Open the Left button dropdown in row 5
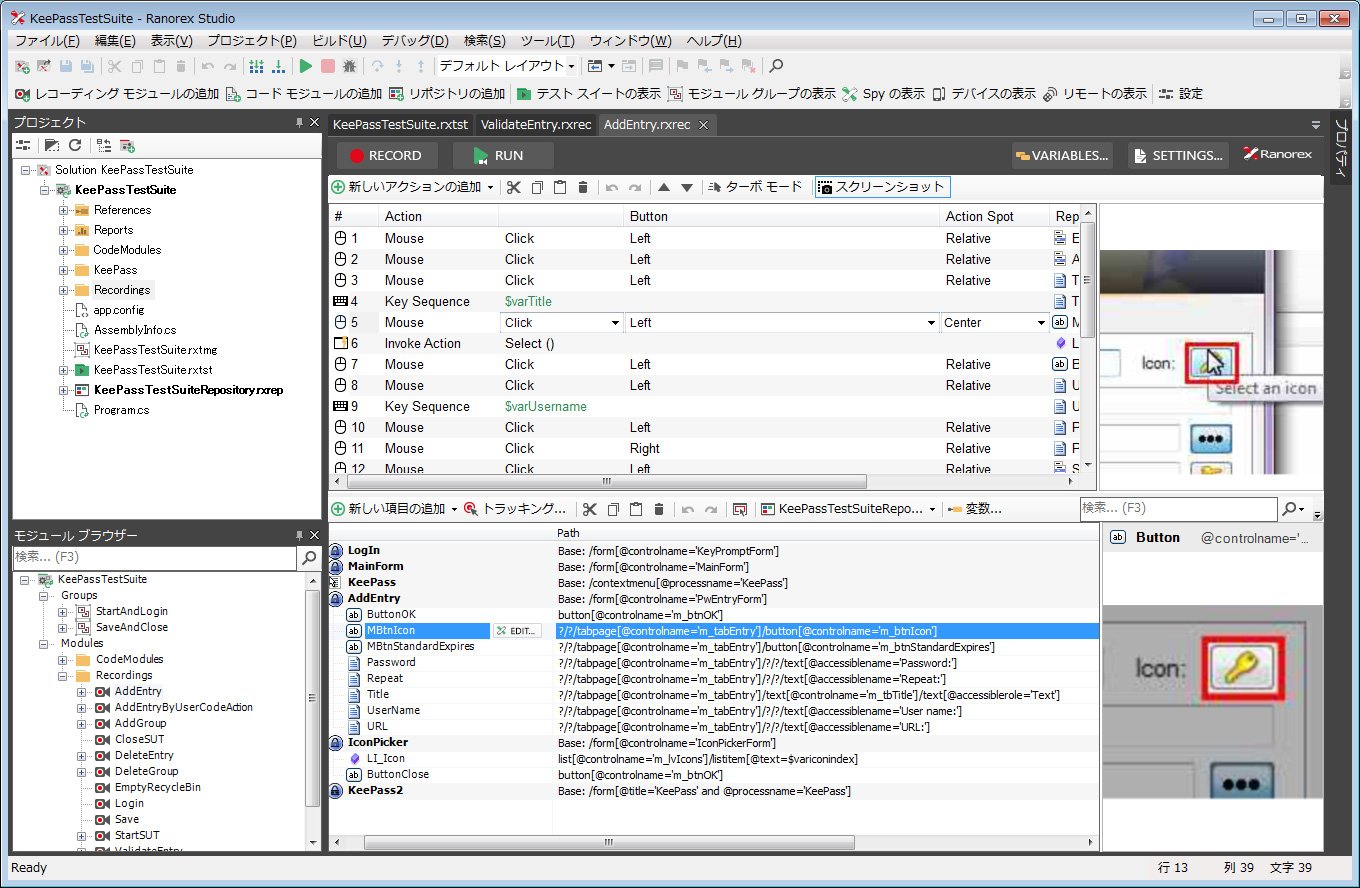1360x888 pixels. (931, 323)
